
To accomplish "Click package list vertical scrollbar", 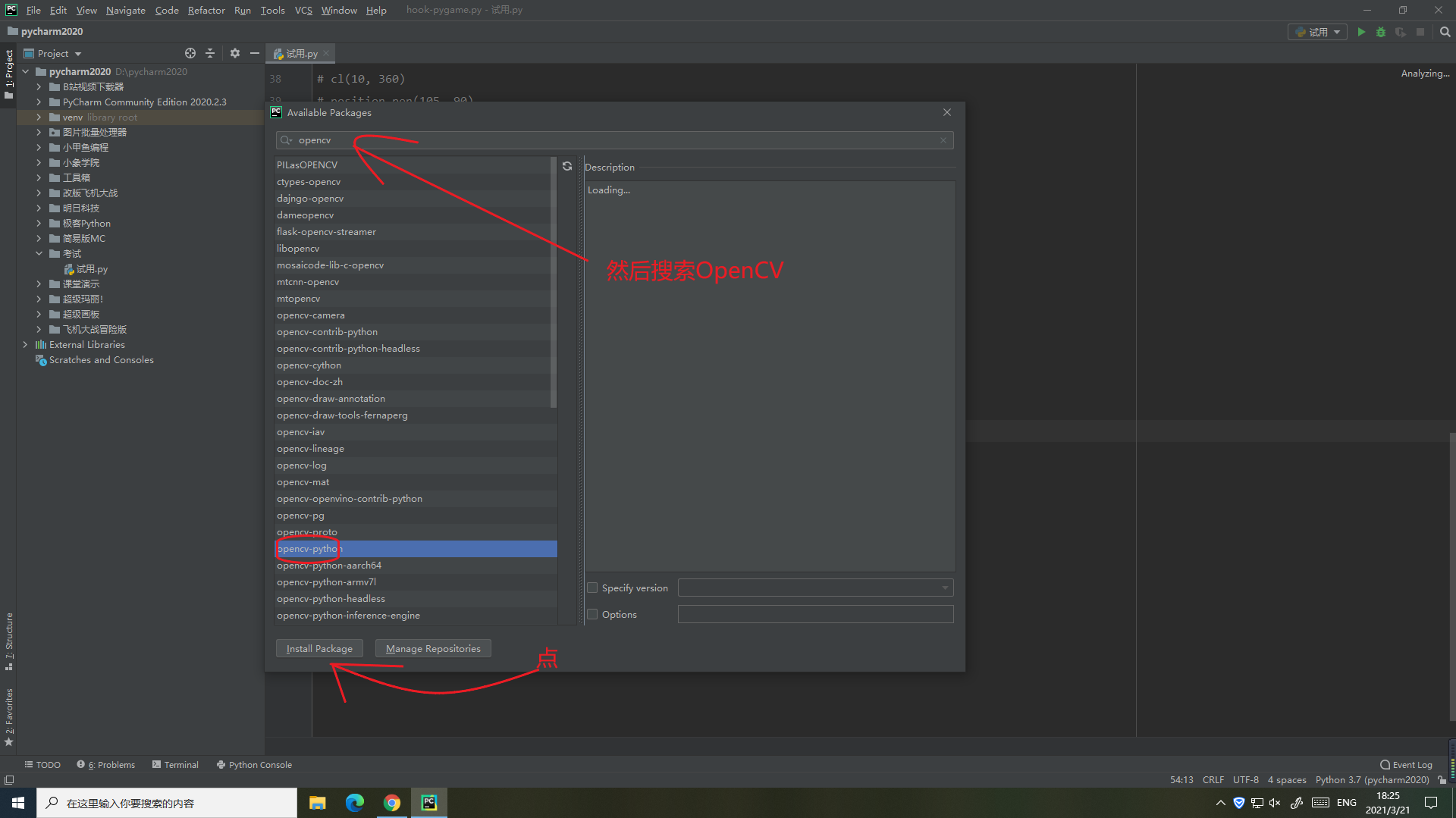I will tap(554, 282).
